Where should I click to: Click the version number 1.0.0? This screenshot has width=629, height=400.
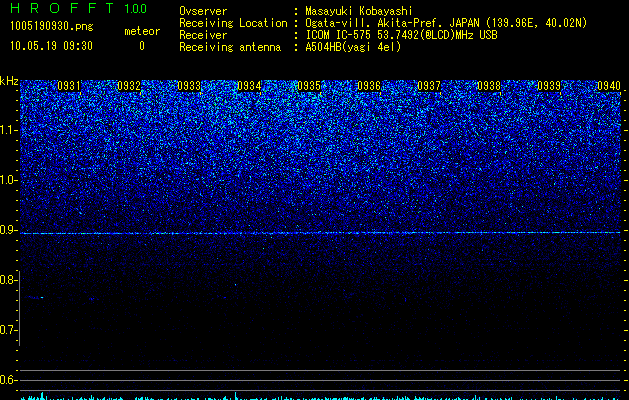point(136,8)
